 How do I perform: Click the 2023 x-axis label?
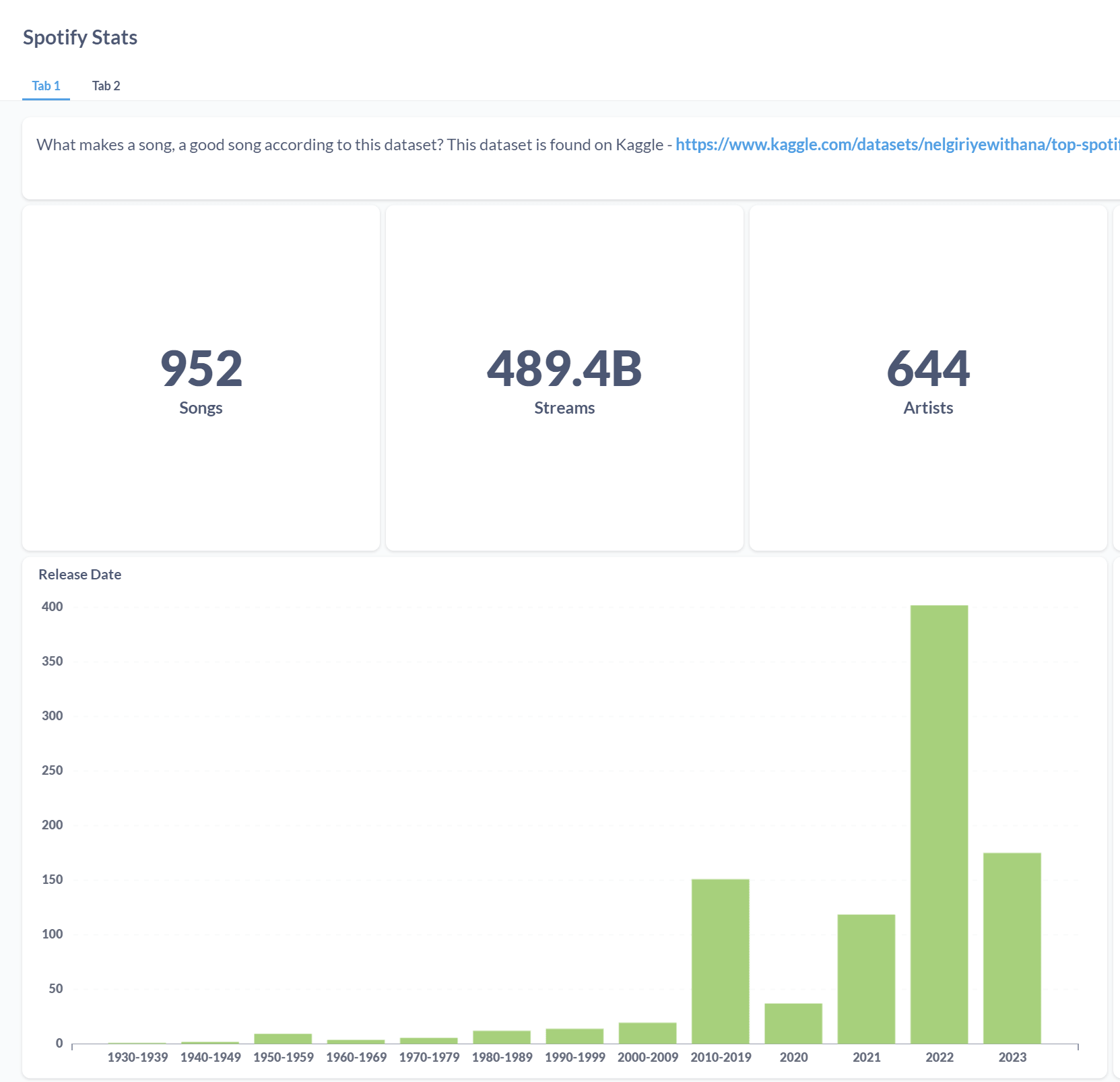(1012, 1057)
